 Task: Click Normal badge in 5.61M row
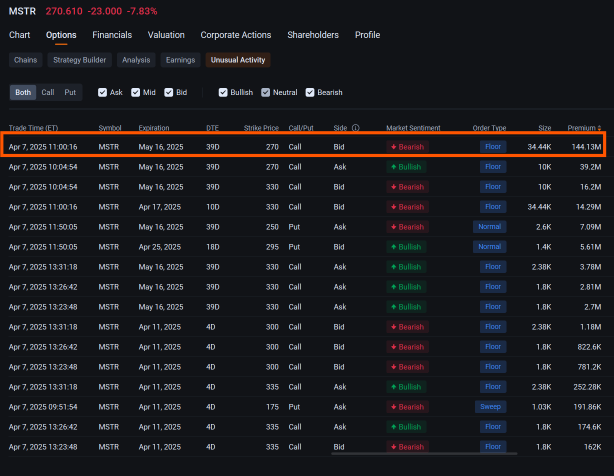point(489,247)
